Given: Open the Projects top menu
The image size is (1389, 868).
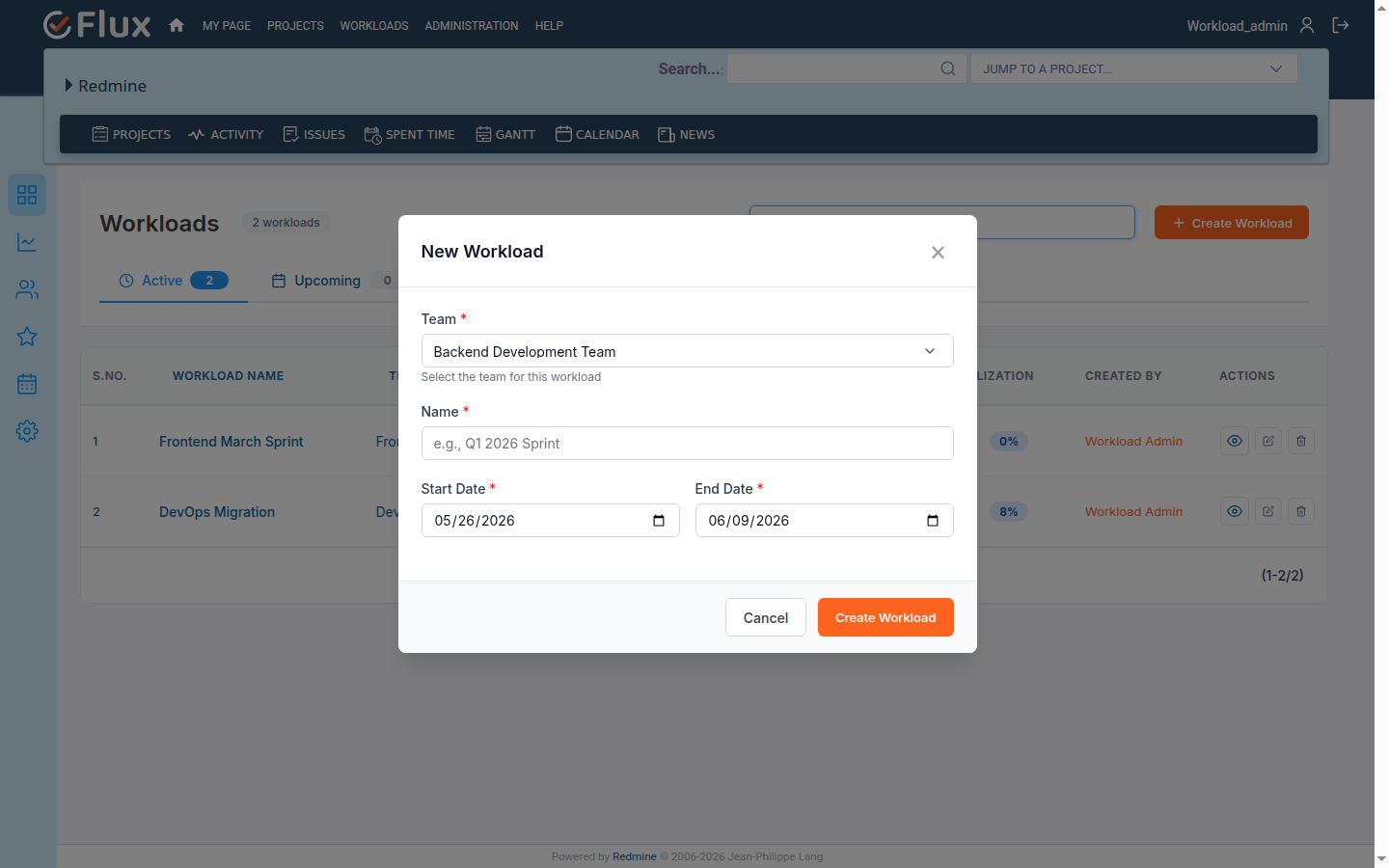Looking at the screenshot, I should click(x=295, y=26).
